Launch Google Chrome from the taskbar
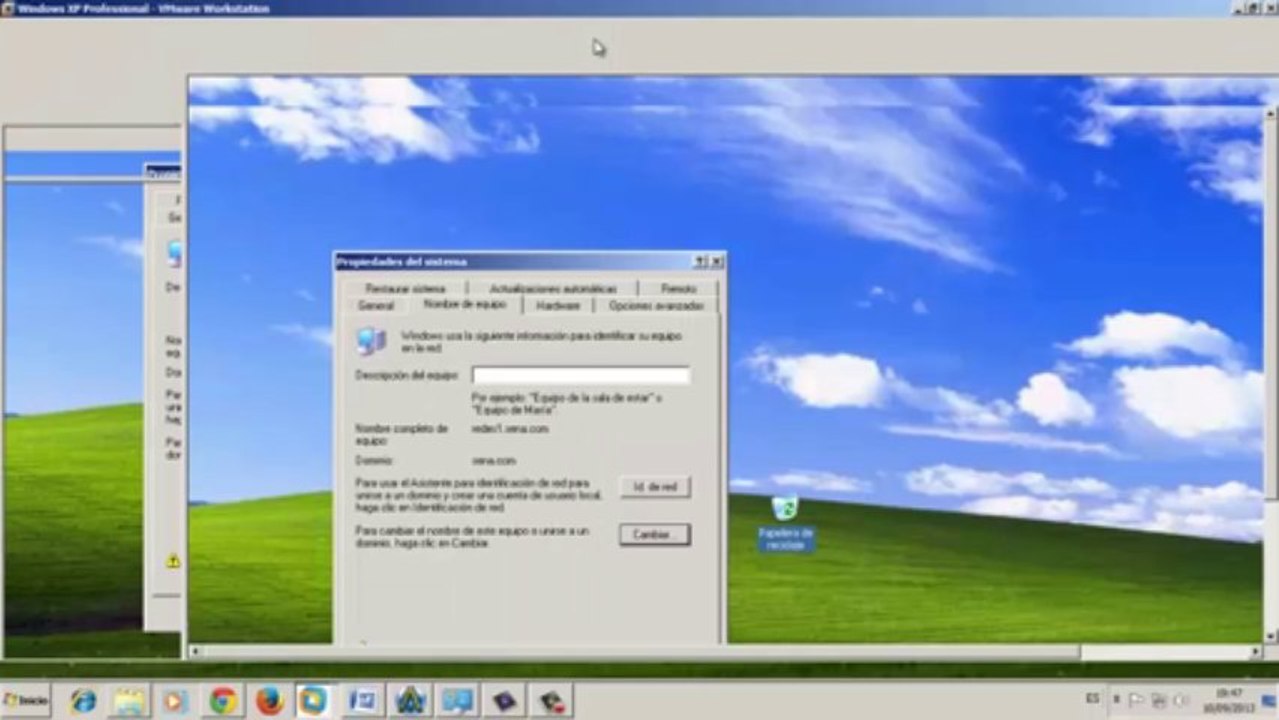Image resolution: width=1279 pixels, height=720 pixels. (222, 701)
